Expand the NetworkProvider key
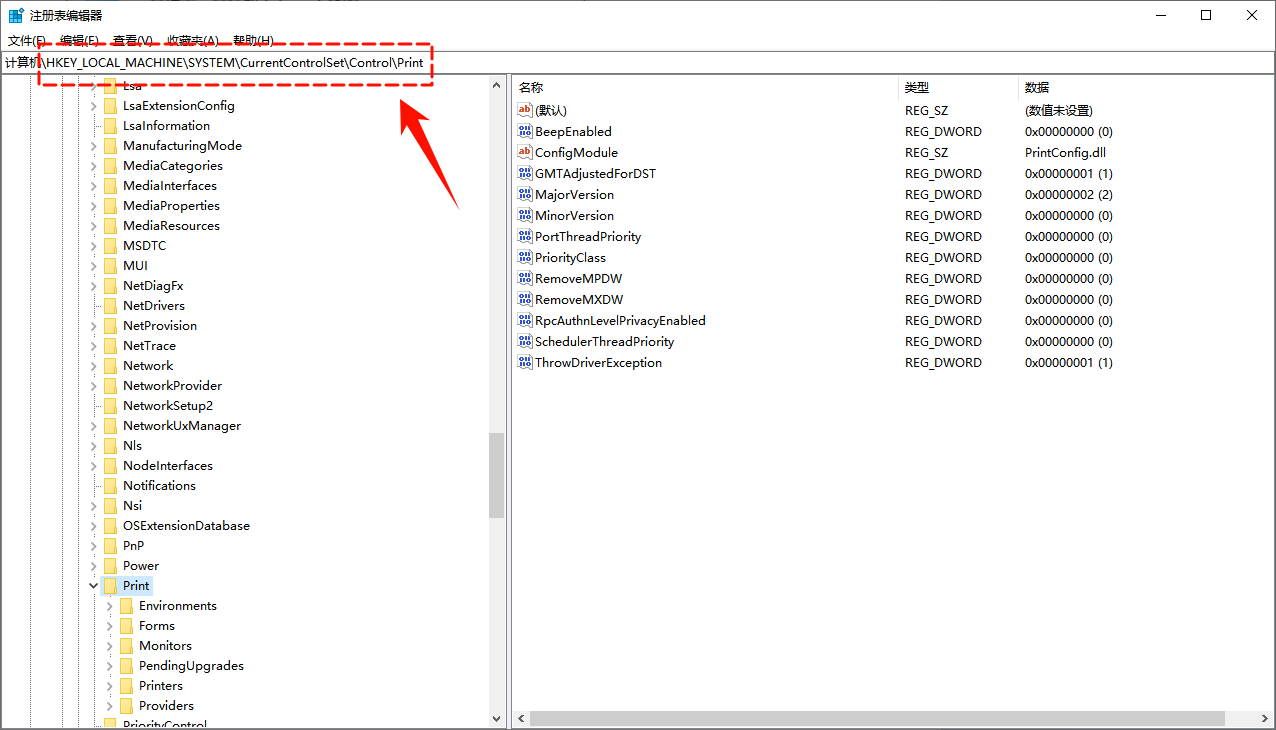The width and height of the screenshot is (1276, 730). tap(94, 386)
